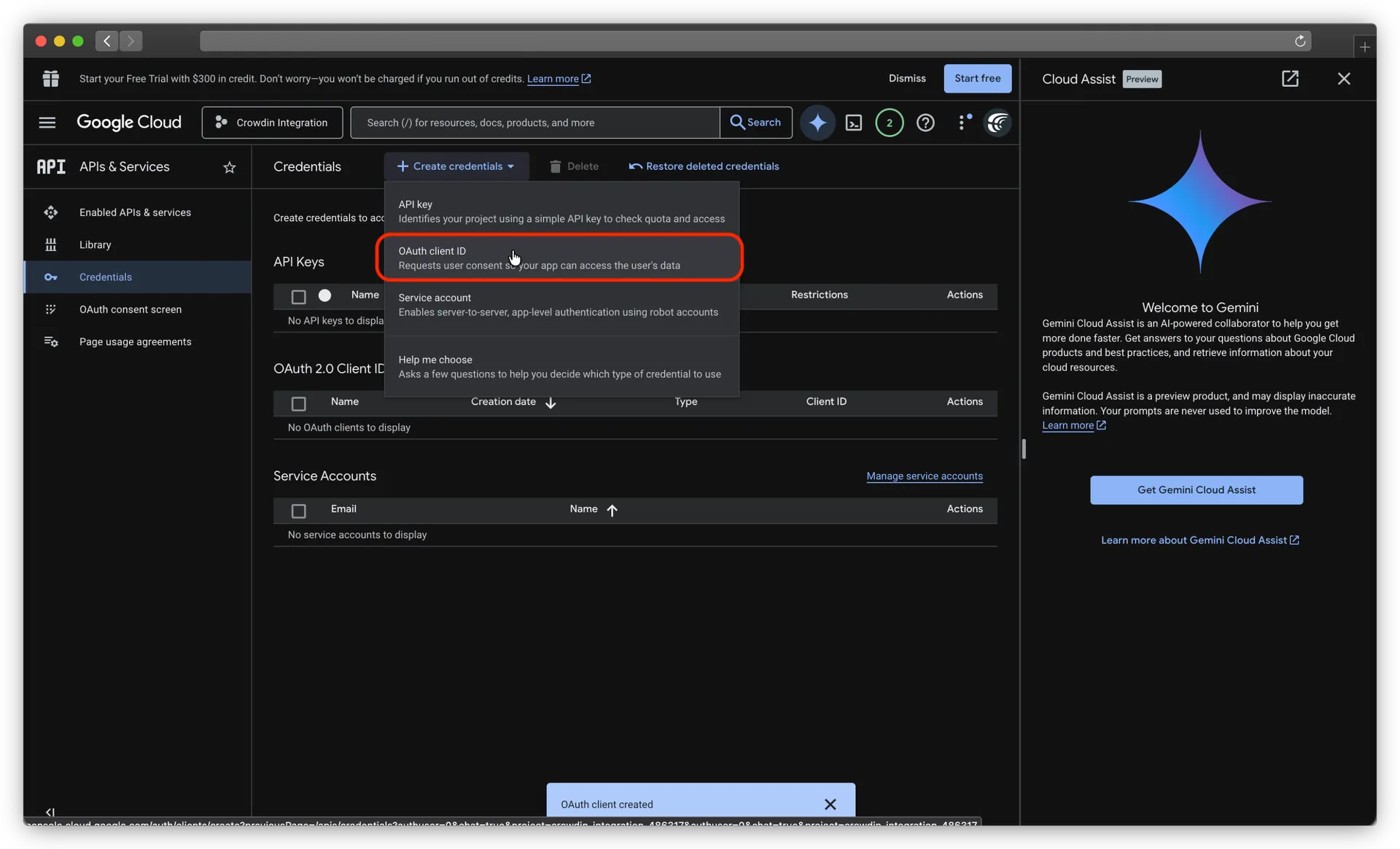
Task: Pin APIs & Services using the star icon
Action: 230,167
